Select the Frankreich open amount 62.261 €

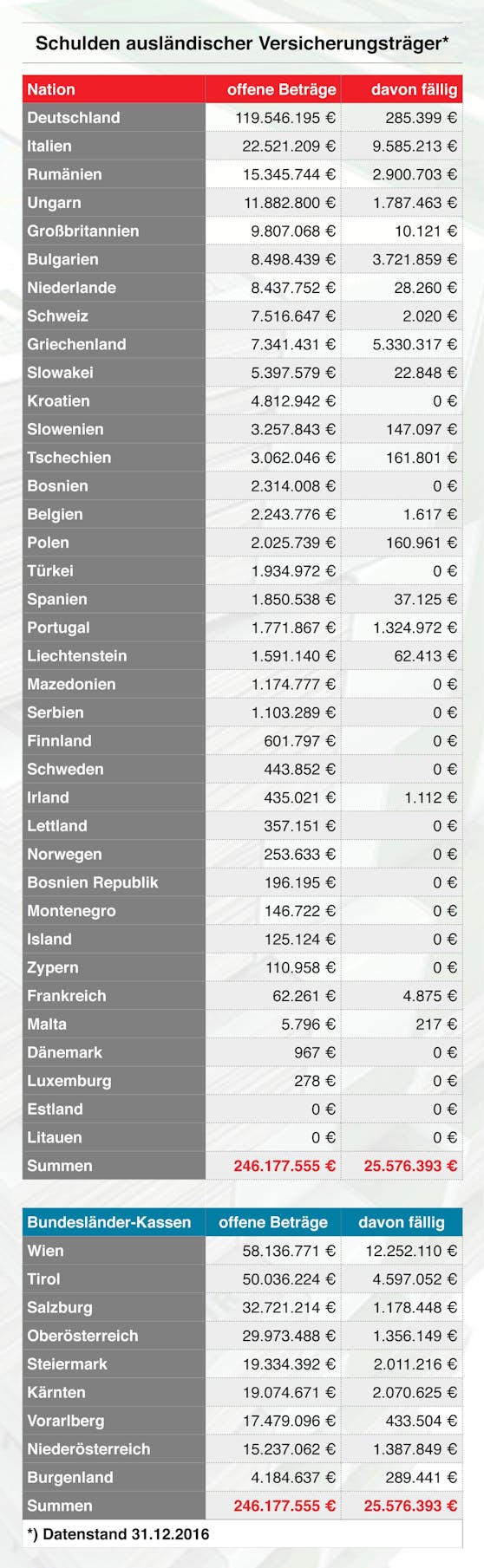(x=304, y=996)
